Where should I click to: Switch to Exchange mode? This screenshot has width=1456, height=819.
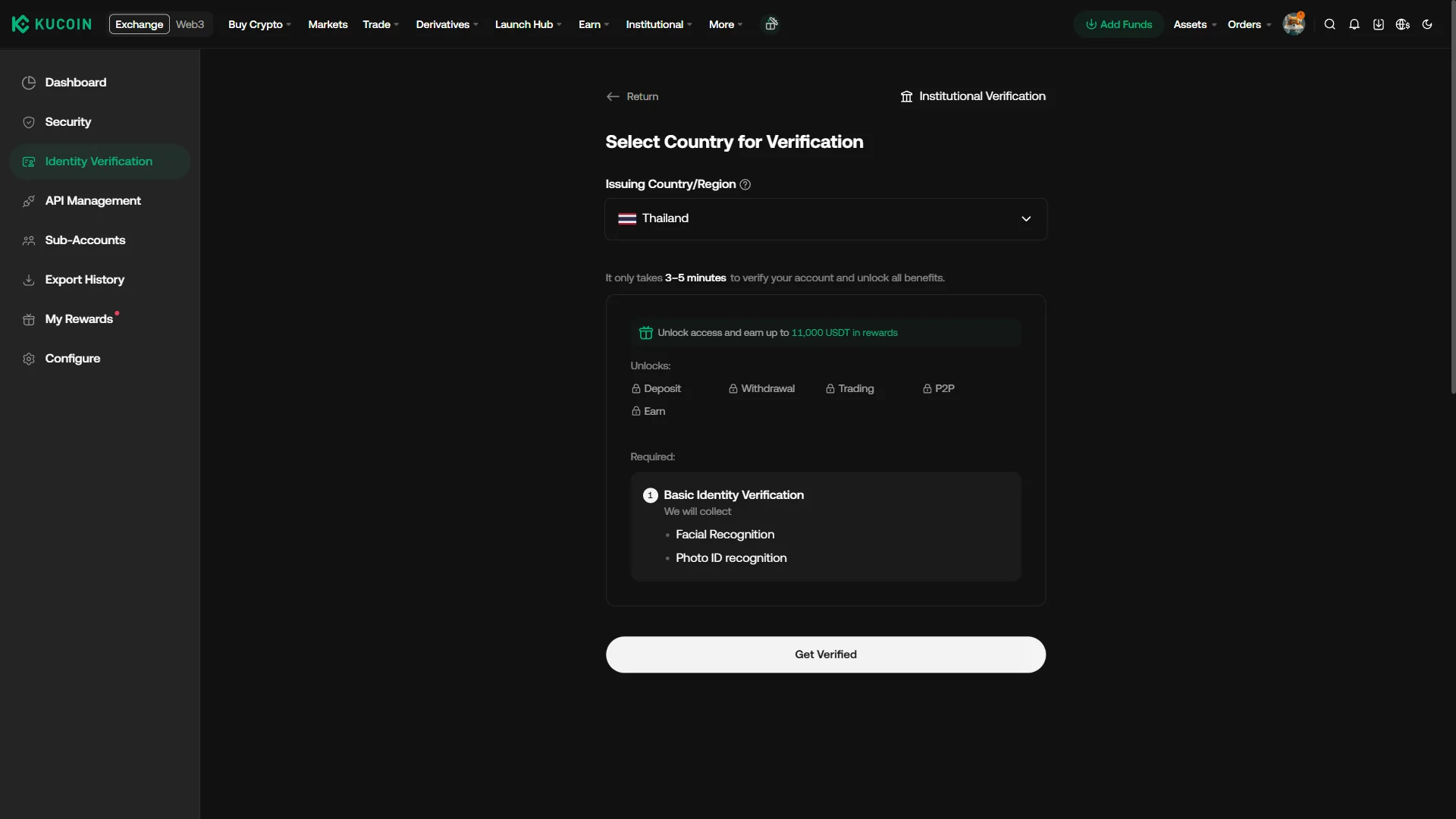point(139,24)
